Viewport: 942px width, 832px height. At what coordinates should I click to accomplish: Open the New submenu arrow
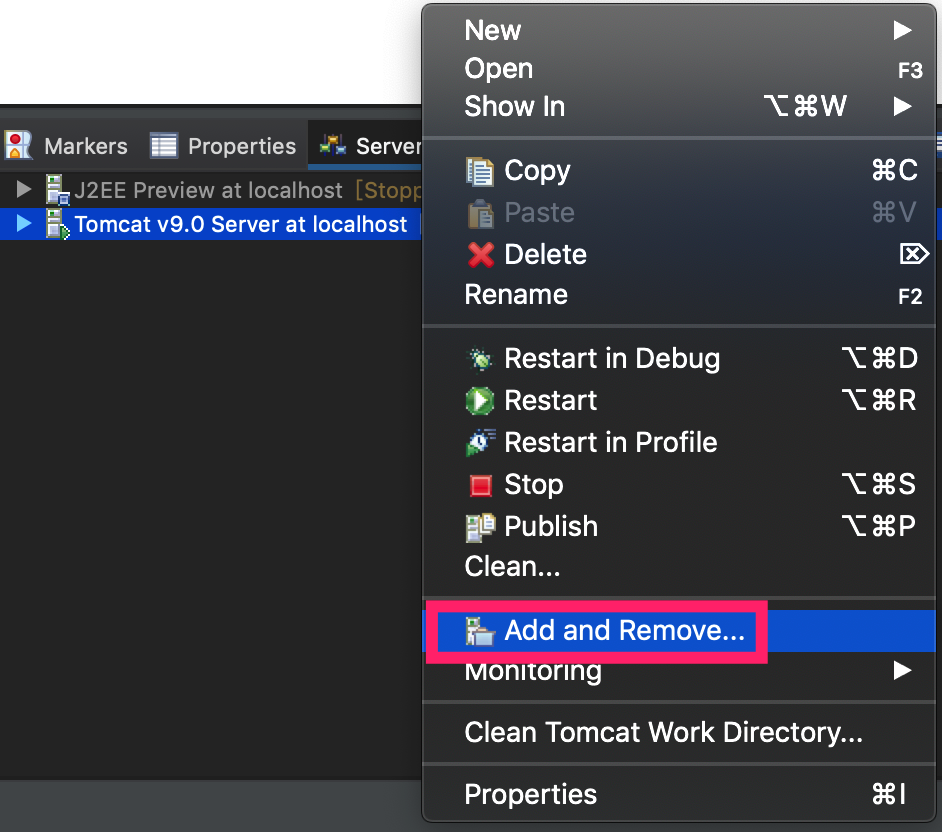(902, 30)
